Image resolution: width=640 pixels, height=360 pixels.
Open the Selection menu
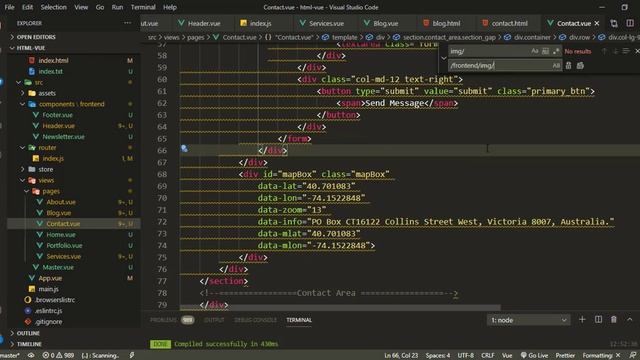(53, 7)
